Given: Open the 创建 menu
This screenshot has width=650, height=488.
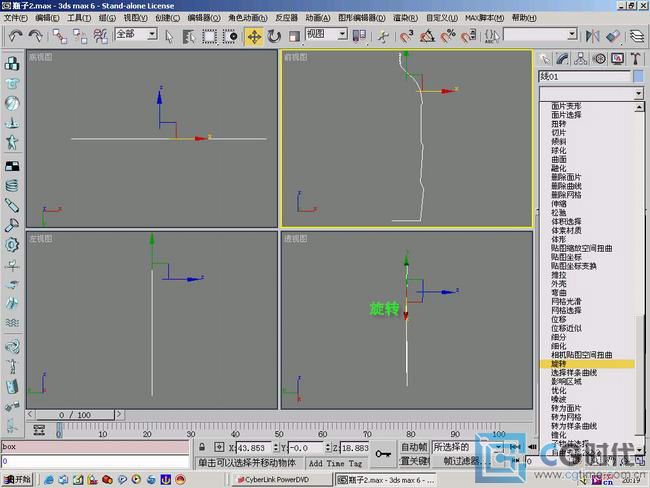Looking at the screenshot, I should 167,18.
